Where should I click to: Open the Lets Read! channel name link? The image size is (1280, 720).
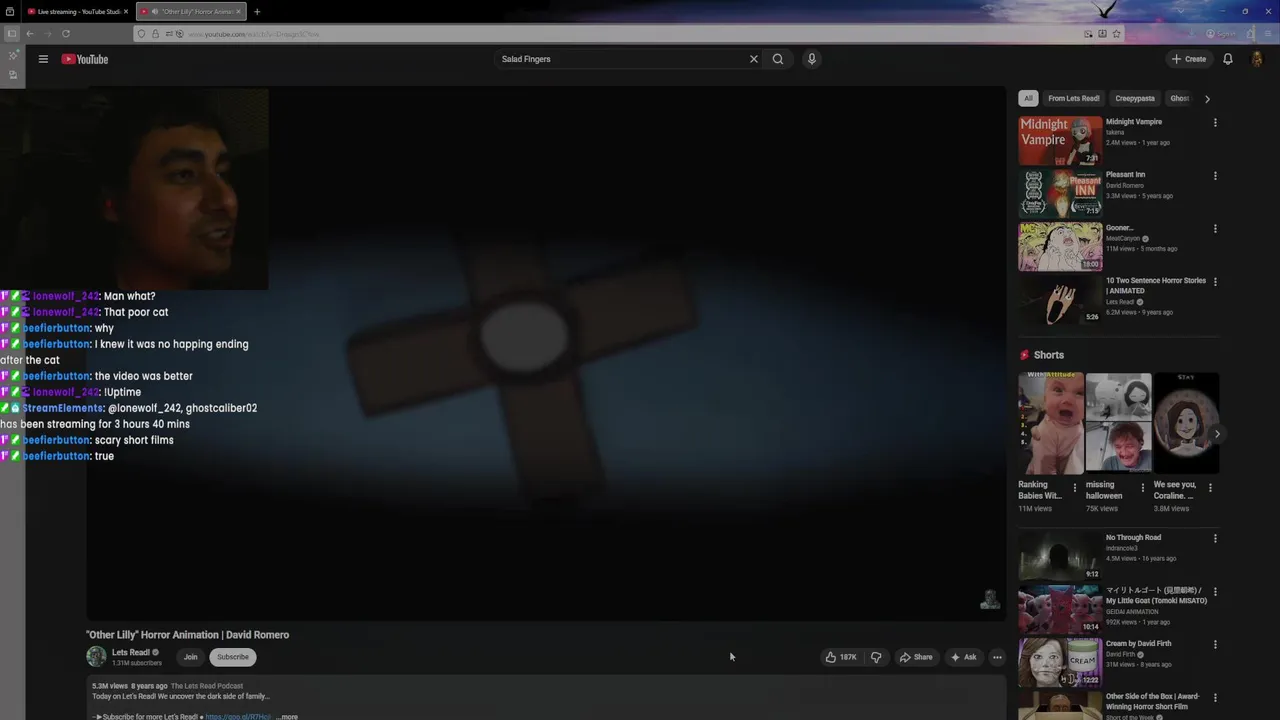[x=131, y=653]
